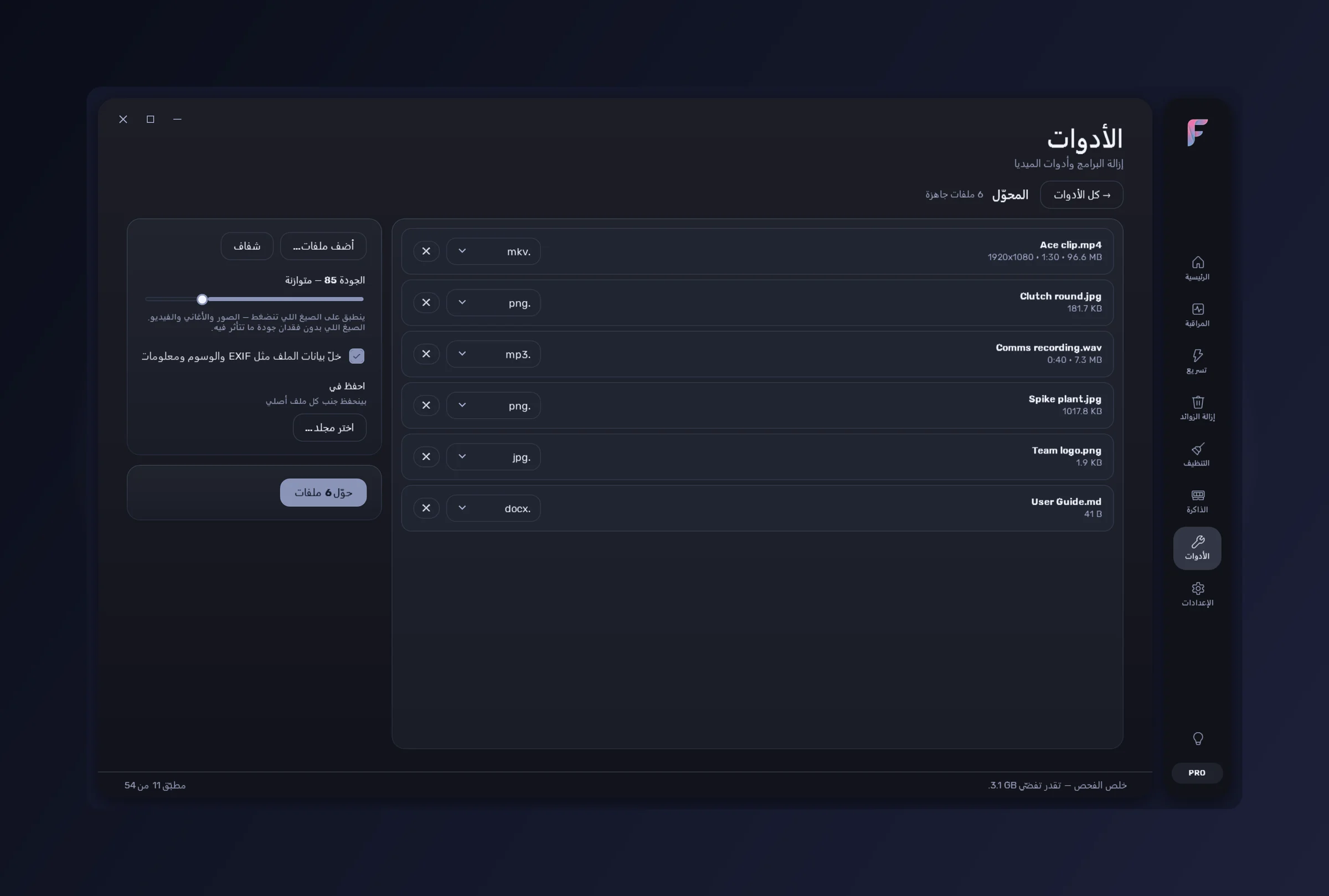This screenshot has height=896, width=1329.
Task: Open the تسريع boost sidebar icon
Action: click(x=1197, y=362)
